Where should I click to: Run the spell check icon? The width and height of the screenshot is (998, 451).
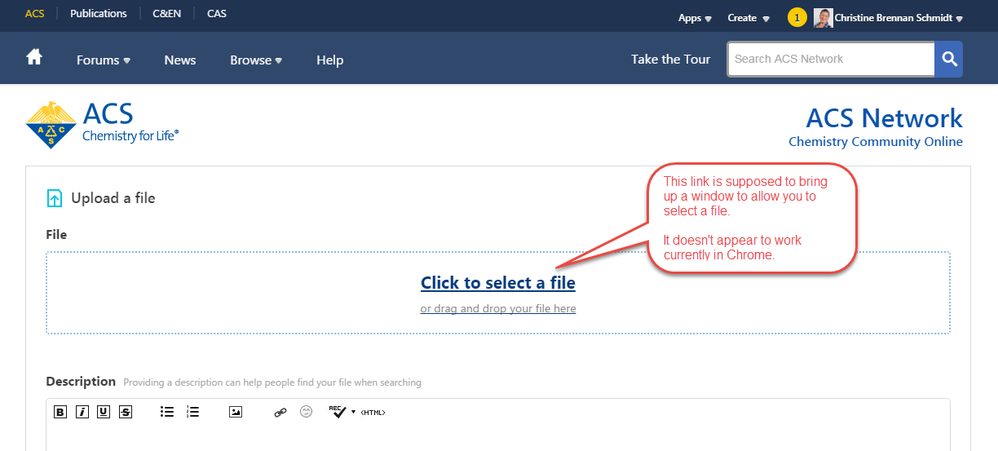[338, 411]
